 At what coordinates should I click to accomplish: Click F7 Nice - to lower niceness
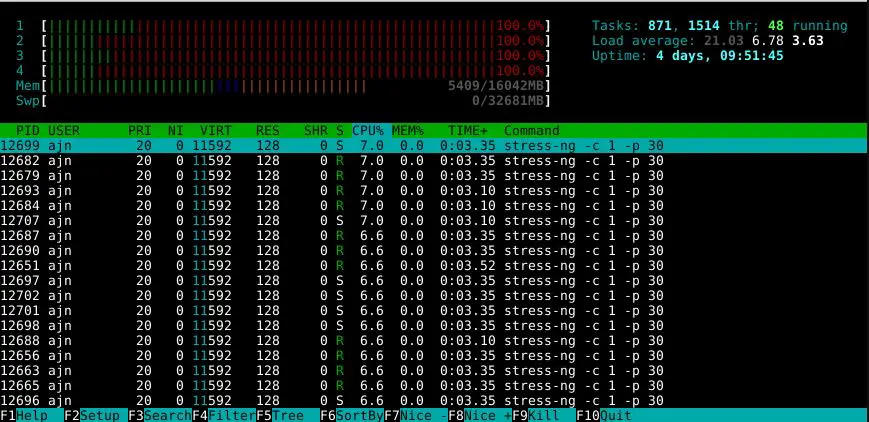(x=416, y=415)
